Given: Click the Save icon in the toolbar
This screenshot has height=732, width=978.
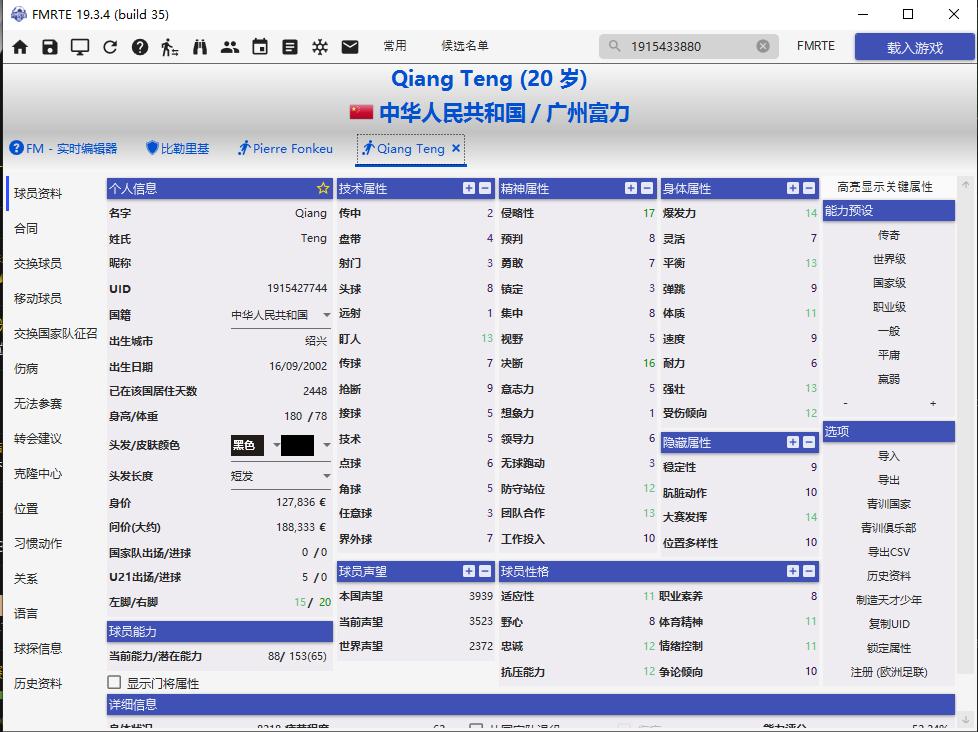Looking at the screenshot, I should tap(50, 45).
